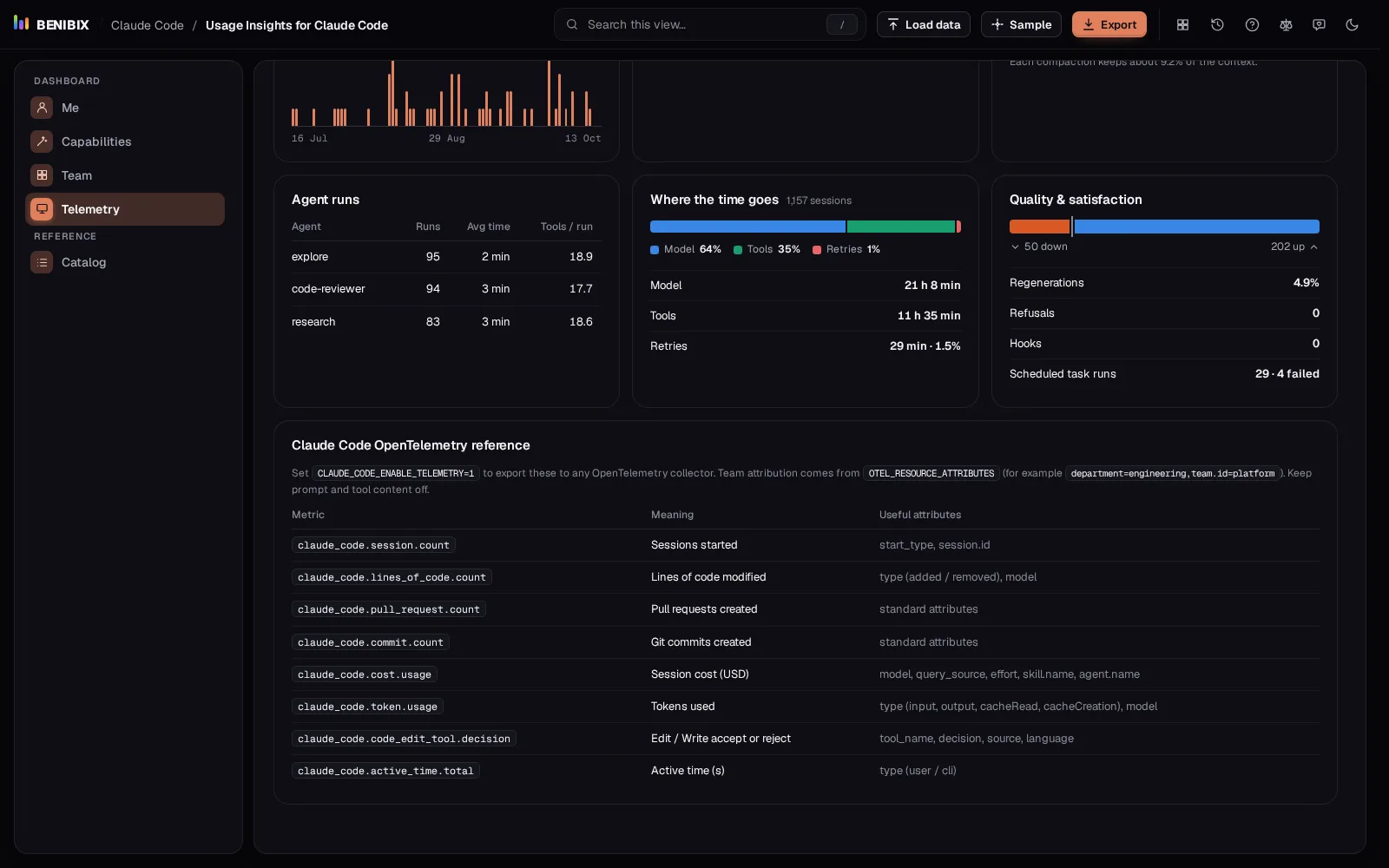Click claude_code.cost.usage metric

(365, 674)
